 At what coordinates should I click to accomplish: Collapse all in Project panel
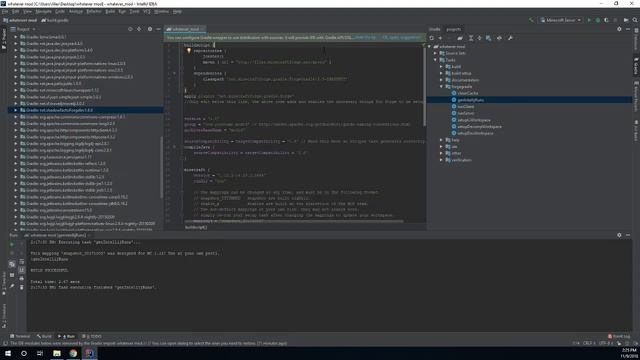click(x=139, y=29)
